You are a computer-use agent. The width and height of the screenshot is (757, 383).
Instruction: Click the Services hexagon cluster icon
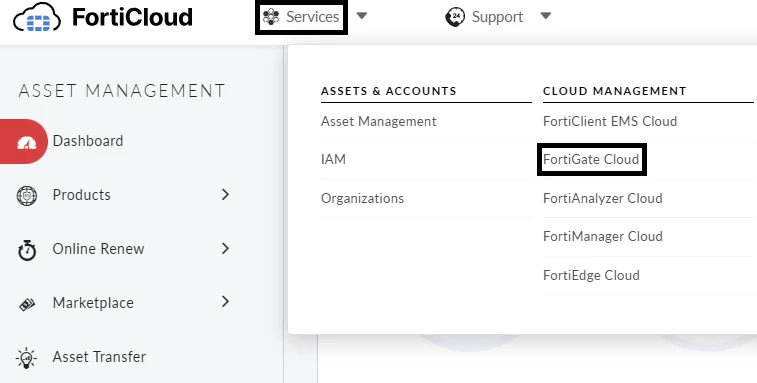pyautogui.click(x=271, y=17)
